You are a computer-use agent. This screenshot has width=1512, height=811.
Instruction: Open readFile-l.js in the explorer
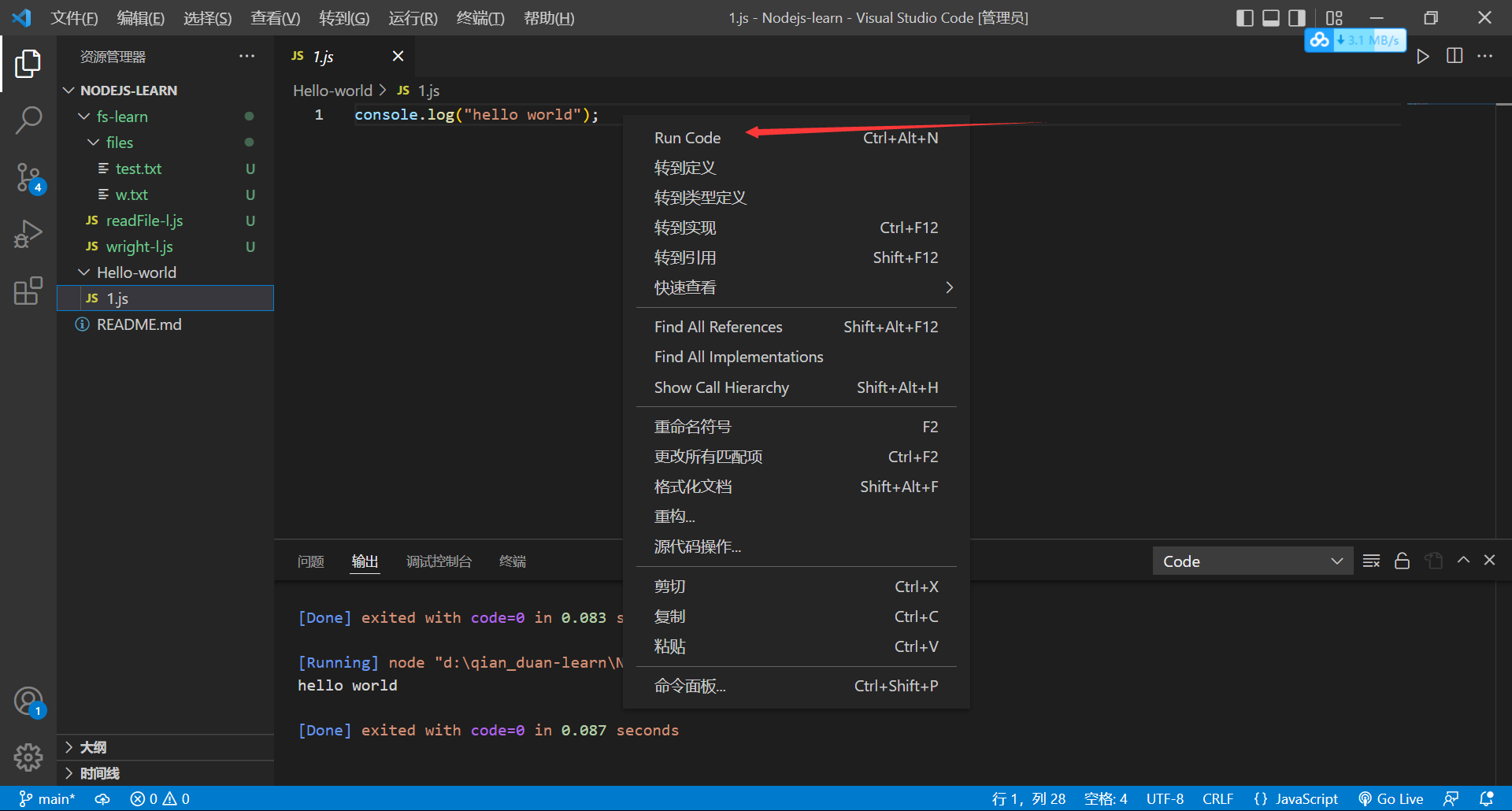165,220
